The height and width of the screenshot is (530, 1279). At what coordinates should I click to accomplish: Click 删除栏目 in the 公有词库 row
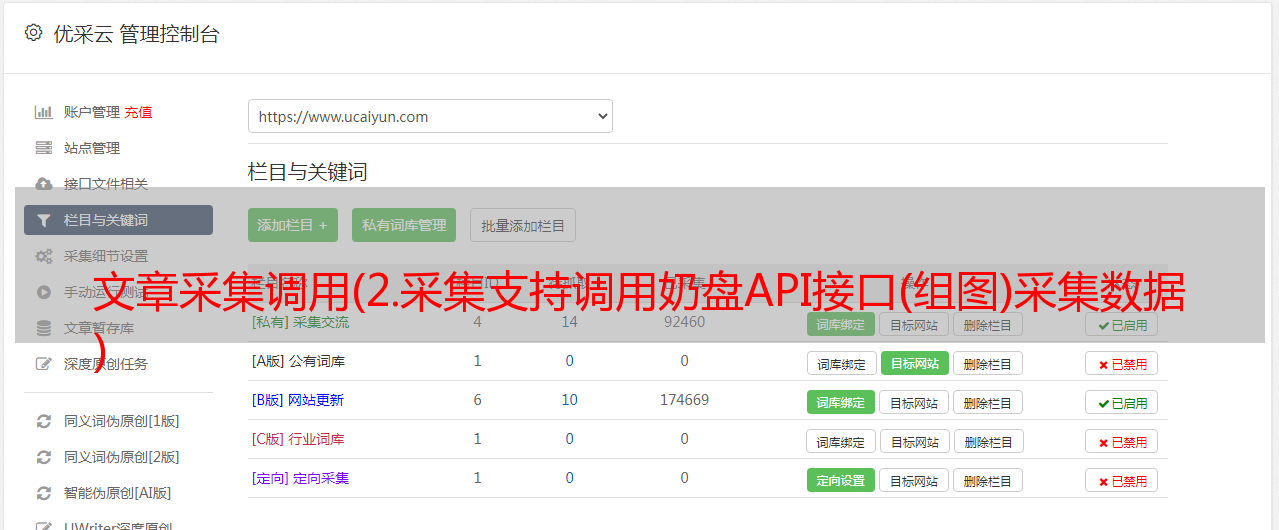[987, 364]
